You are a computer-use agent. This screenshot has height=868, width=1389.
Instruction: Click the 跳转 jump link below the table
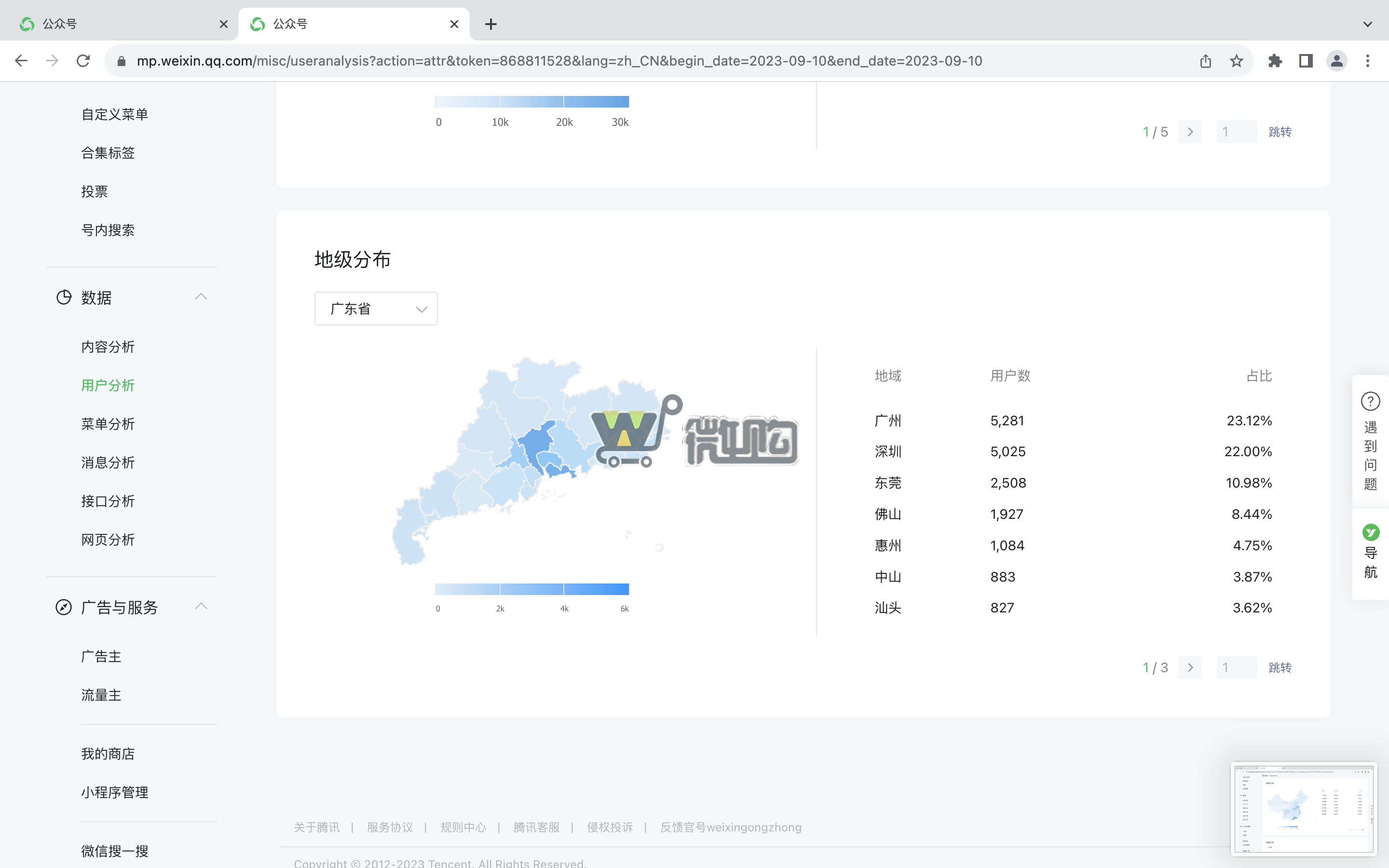click(x=1280, y=668)
